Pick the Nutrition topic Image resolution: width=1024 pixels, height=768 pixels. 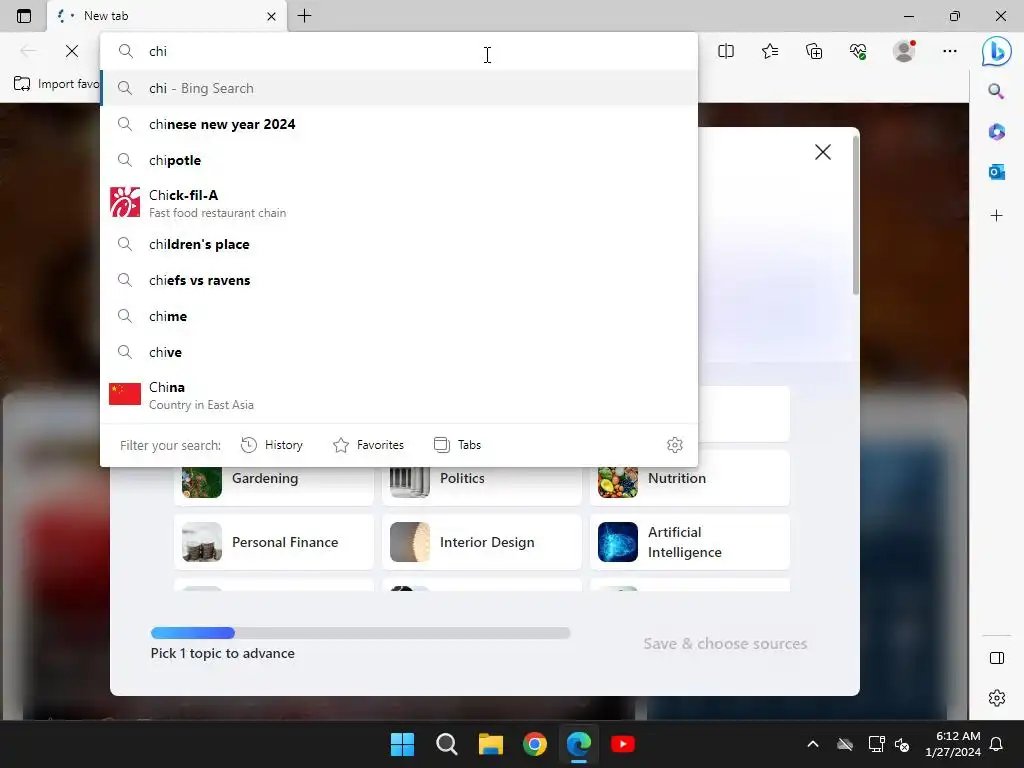(690, 479)
